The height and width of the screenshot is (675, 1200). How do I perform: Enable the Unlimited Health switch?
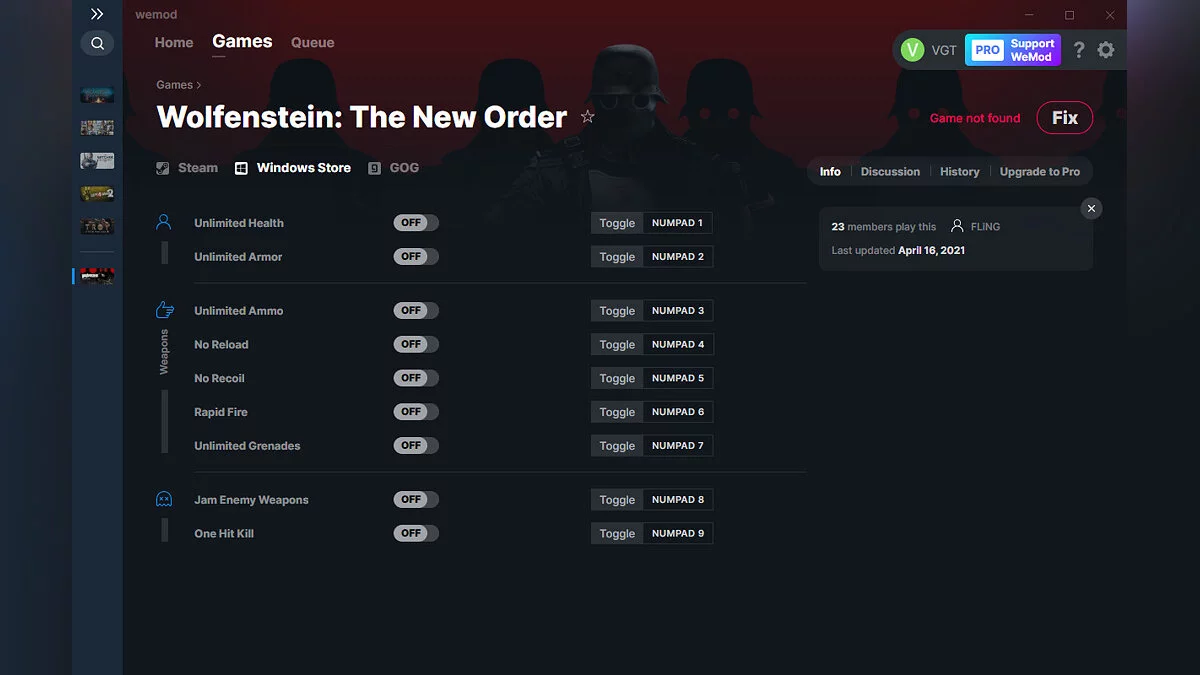point(415,222)
